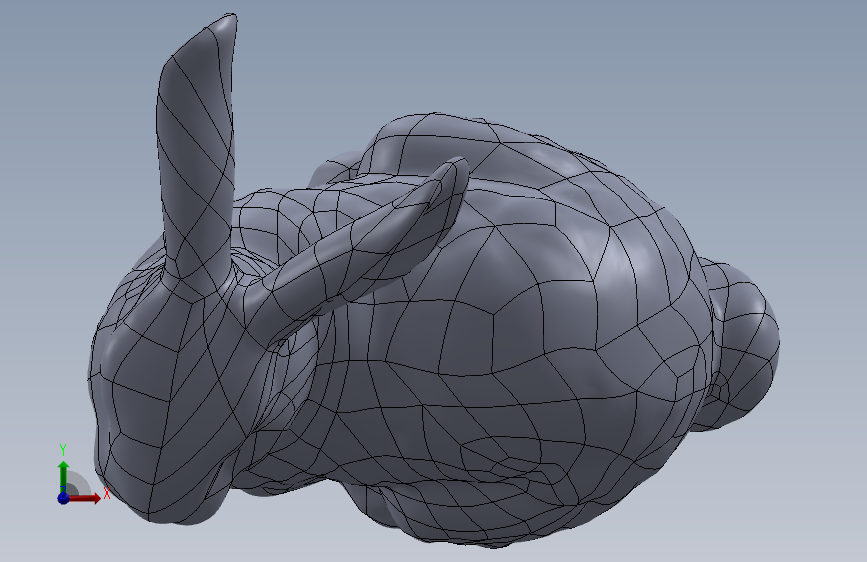This screenshot has height=562, width=867.
Task: Click the blue Z axis ball of the triad
Action: coord(63,498)
